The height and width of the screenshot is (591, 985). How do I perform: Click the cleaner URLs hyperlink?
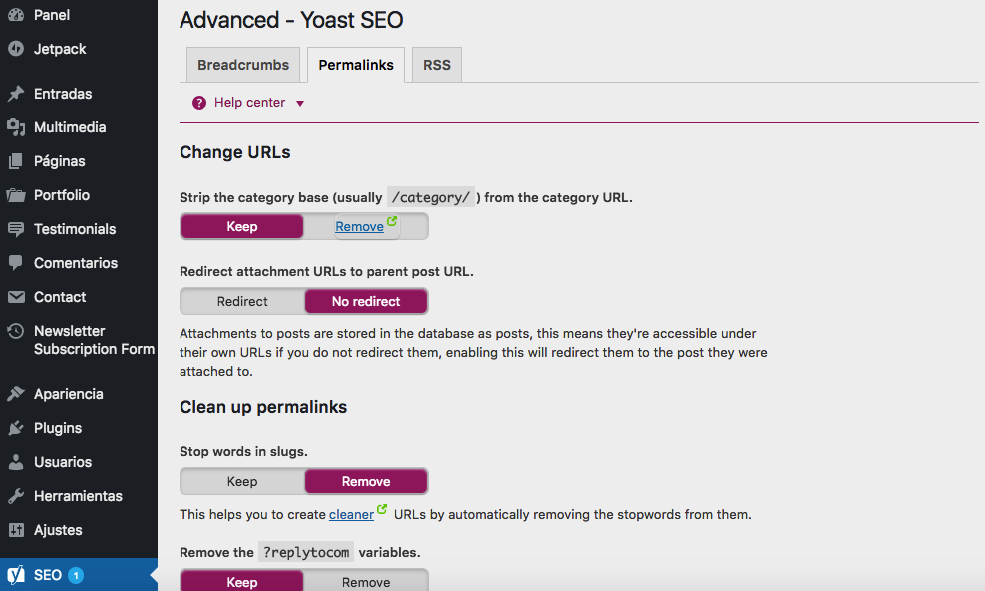tap(352, 514)
